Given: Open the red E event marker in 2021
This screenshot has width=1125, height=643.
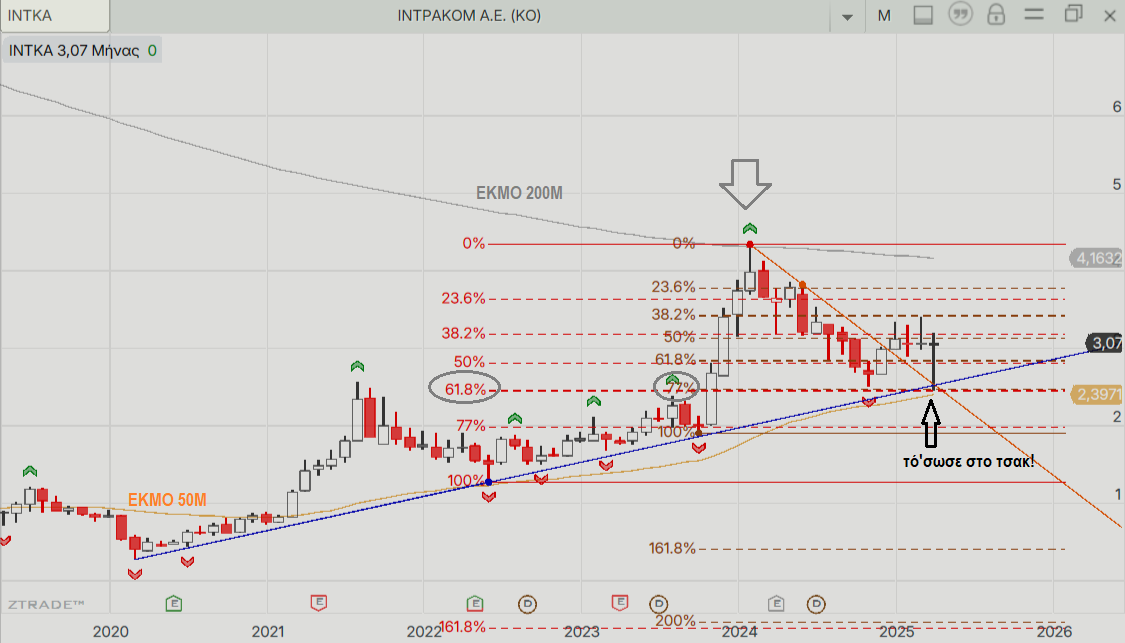Looking at the screenshot, I should [x=319, y=602].
